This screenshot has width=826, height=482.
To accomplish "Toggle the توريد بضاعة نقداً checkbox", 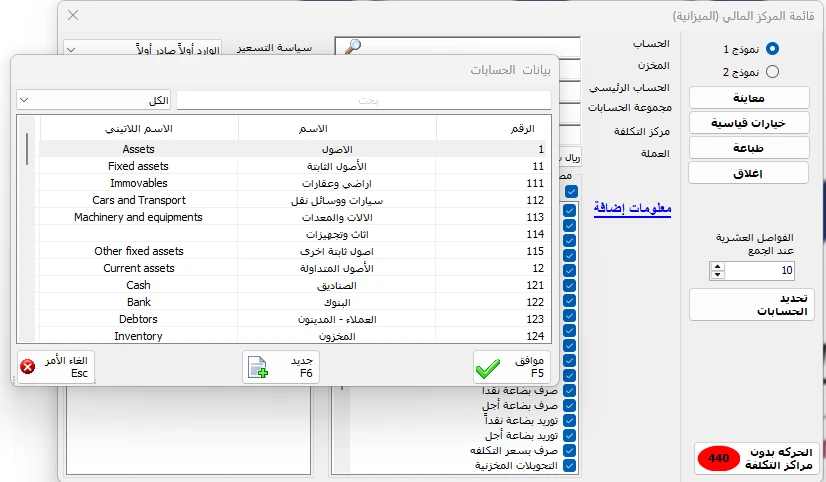I will coord(569,420).
